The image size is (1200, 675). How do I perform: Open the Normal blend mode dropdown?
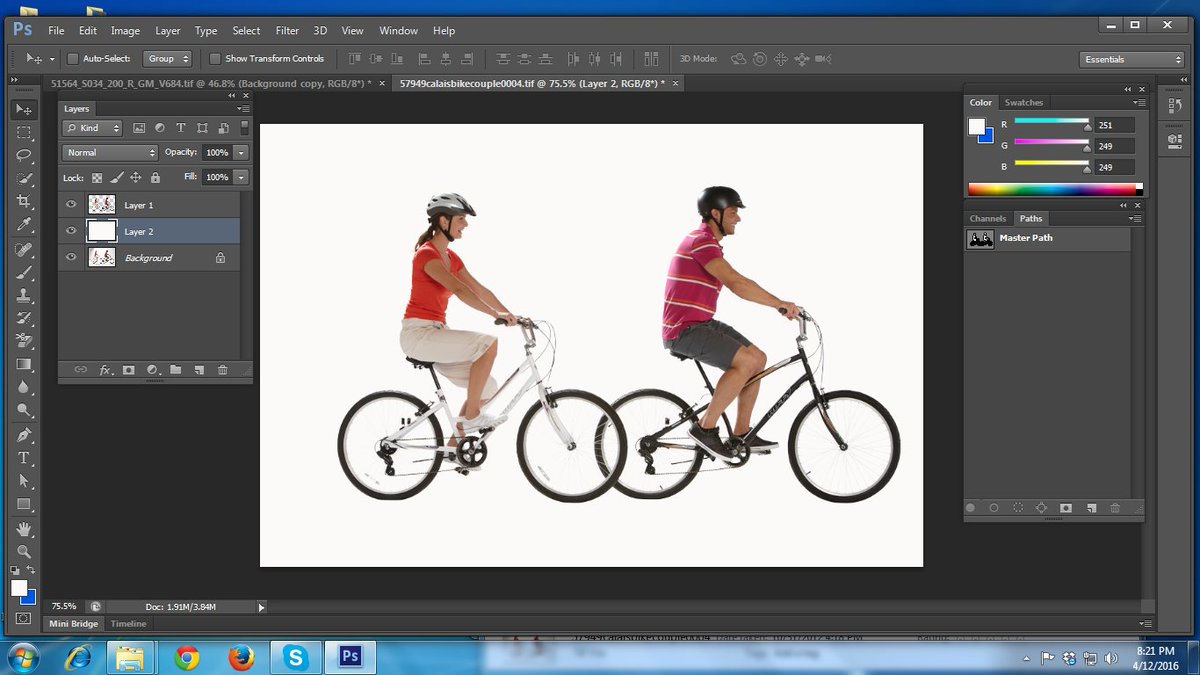tap(110, 153)
